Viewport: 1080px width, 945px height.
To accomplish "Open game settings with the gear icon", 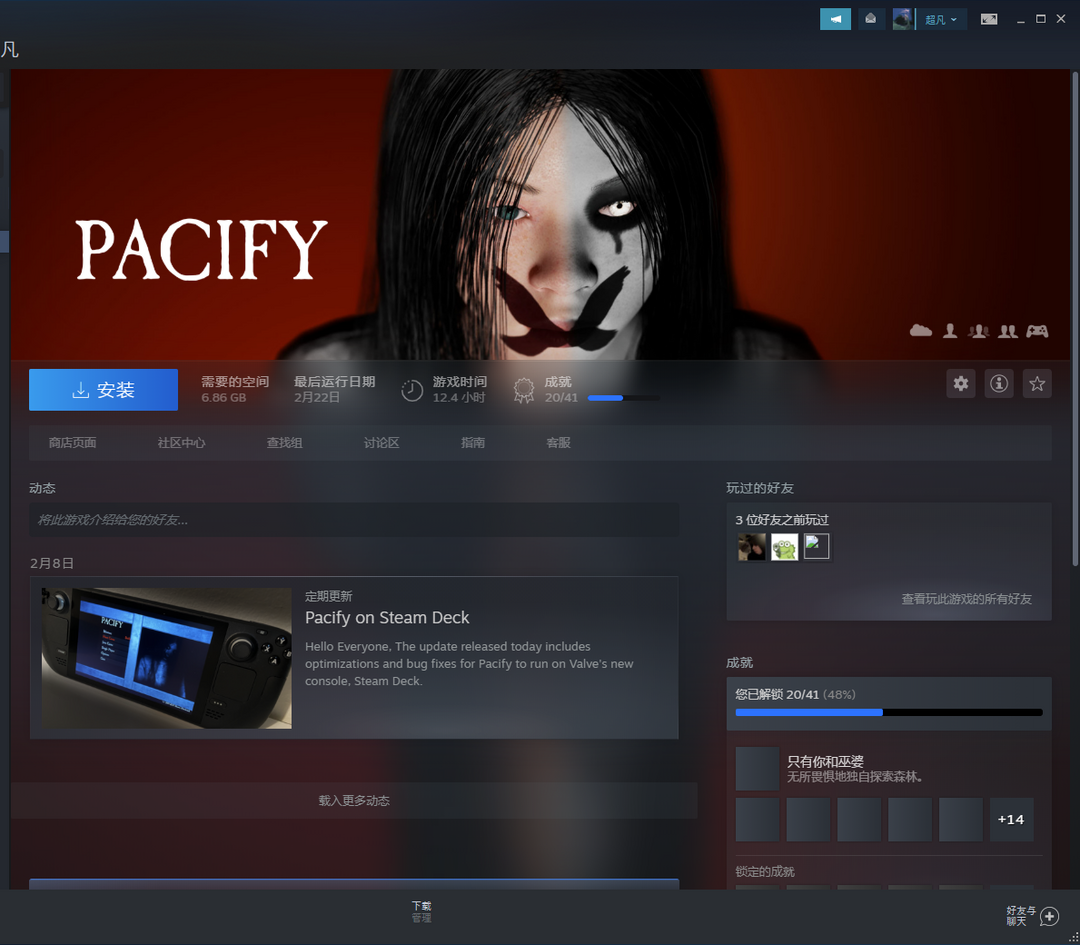I will click(x=961, y=384).
